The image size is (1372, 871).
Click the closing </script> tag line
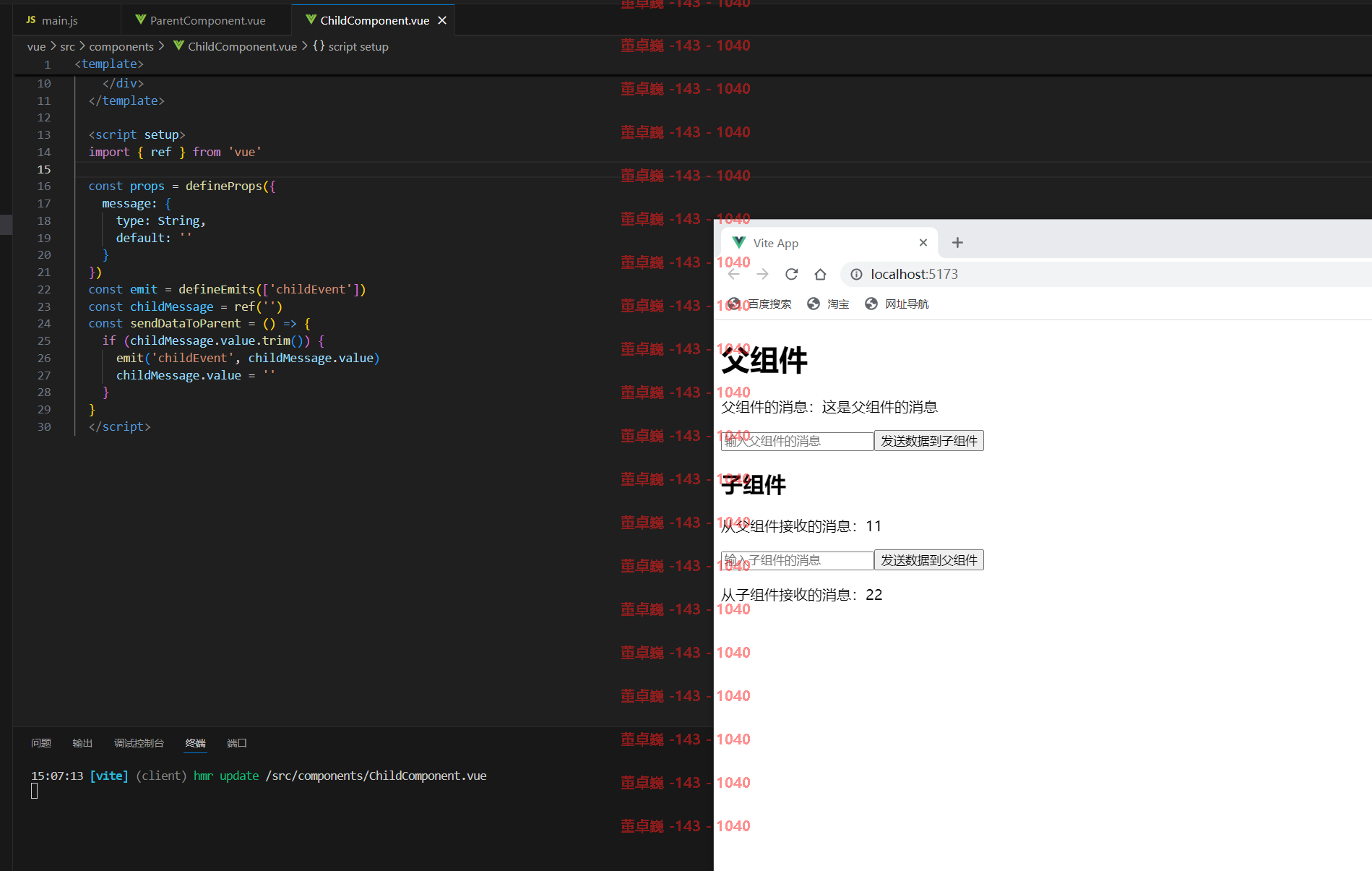pos(119,426)
